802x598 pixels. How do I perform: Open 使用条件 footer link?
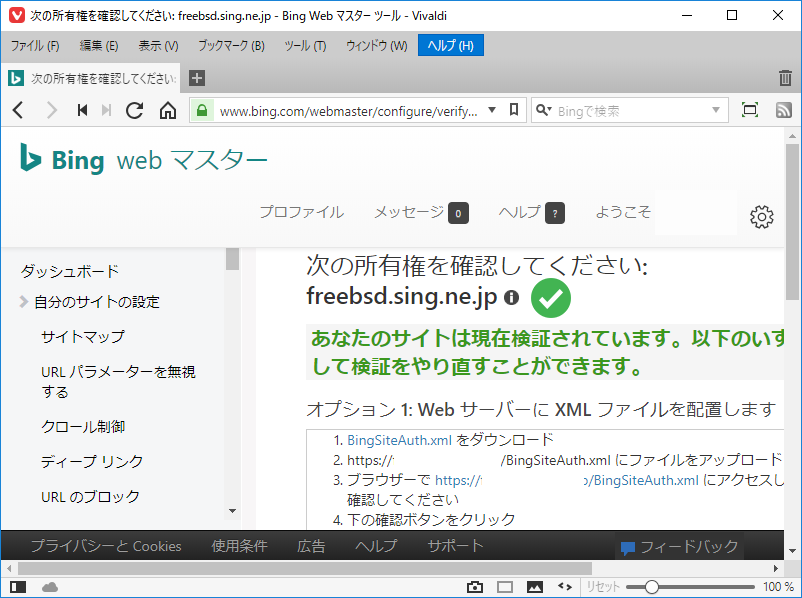pos(239,546)
